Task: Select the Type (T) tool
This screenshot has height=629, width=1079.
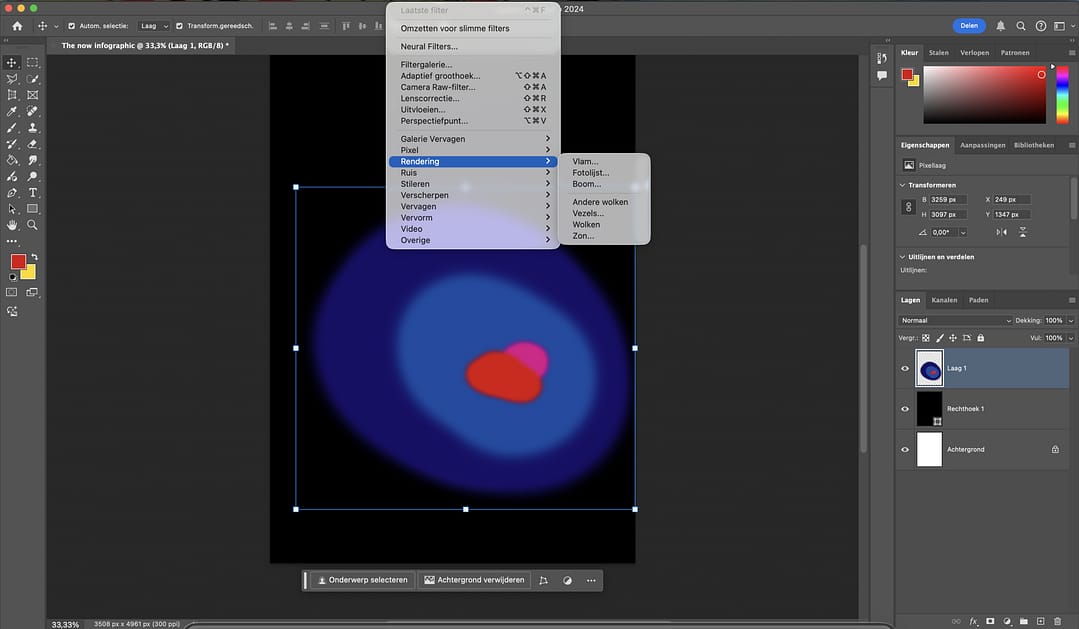Action: point(33,192)
